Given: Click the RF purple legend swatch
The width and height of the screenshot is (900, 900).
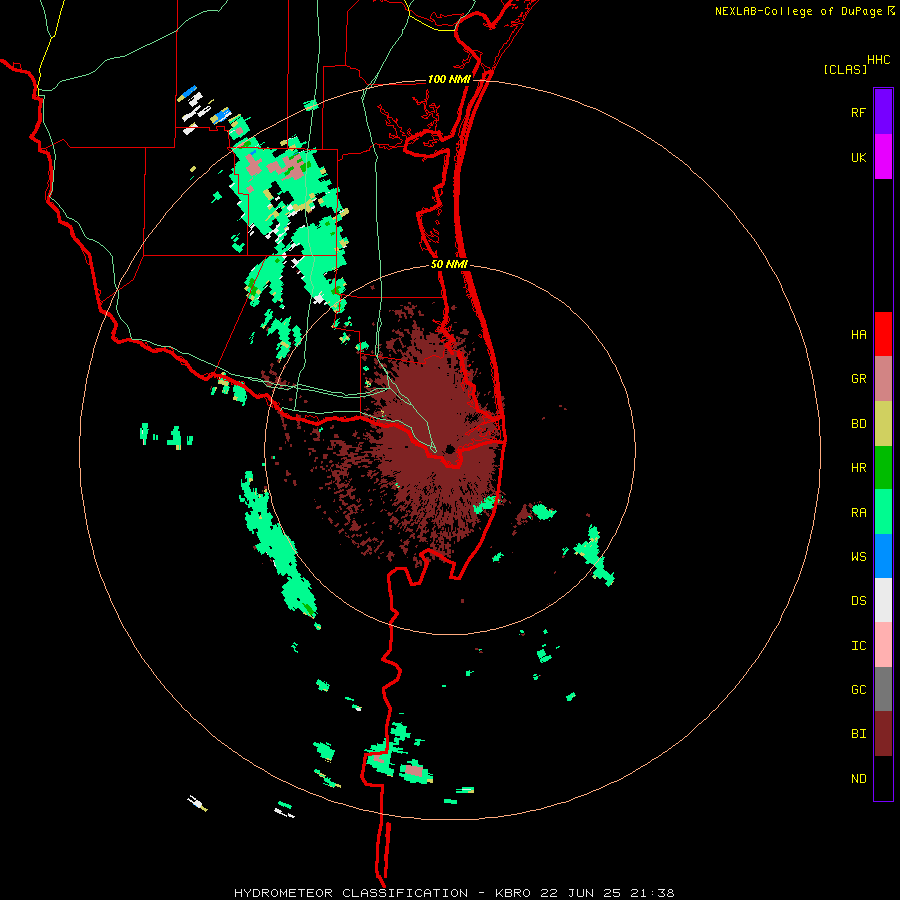Looking at the screenshot, I should pos(883,112).
